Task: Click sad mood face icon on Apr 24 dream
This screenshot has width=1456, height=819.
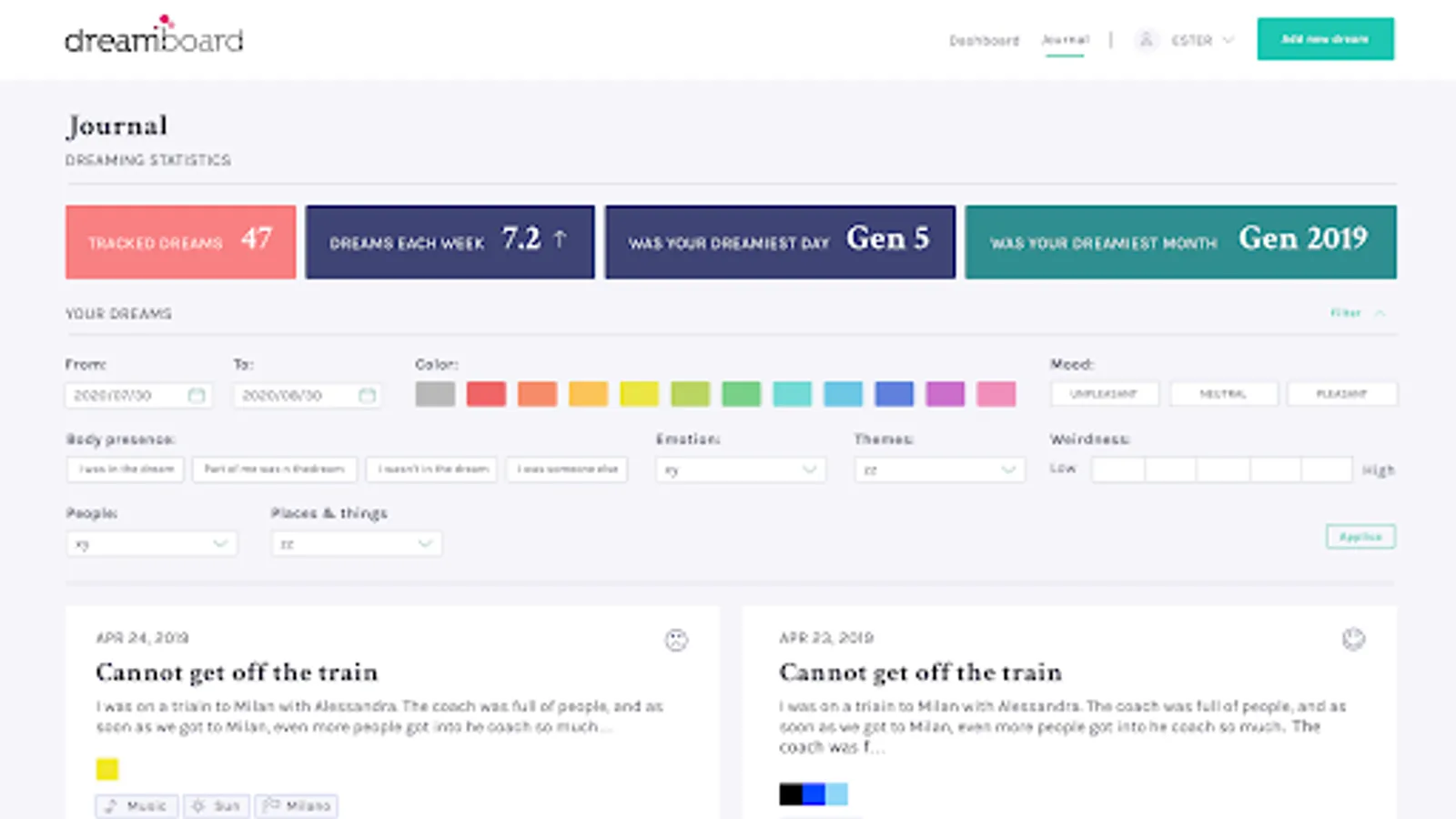Action: tap(676, 640)
